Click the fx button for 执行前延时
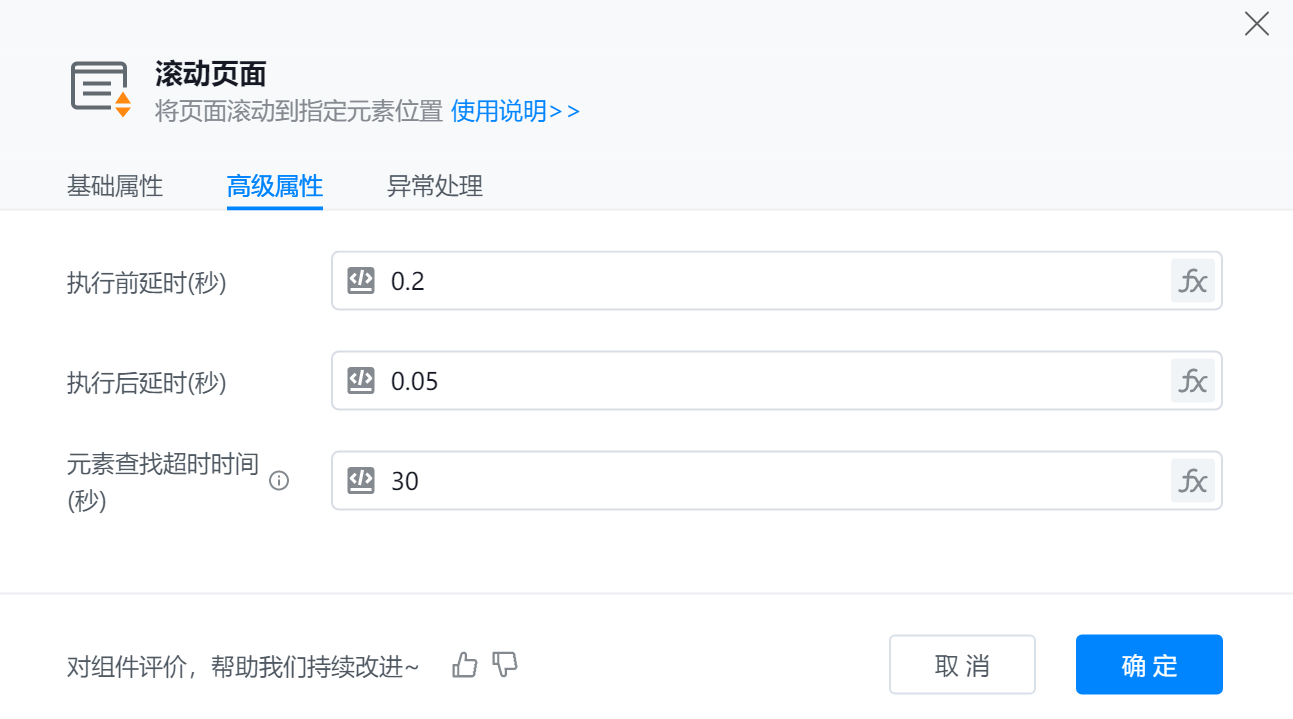The height and width of the screenshot is (719, 1293). (x=1192, y=281)
